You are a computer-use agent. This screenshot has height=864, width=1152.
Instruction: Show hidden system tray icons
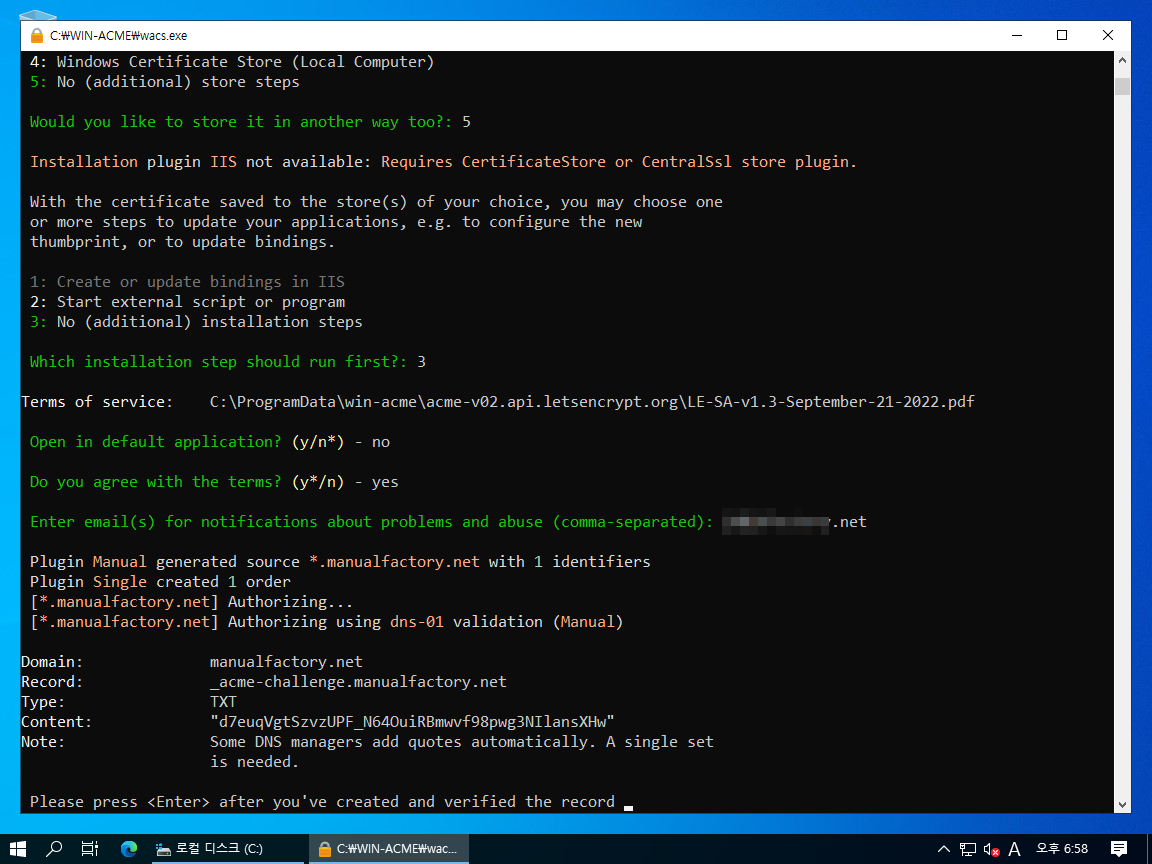pyautogui.click(x=944, y=849)
